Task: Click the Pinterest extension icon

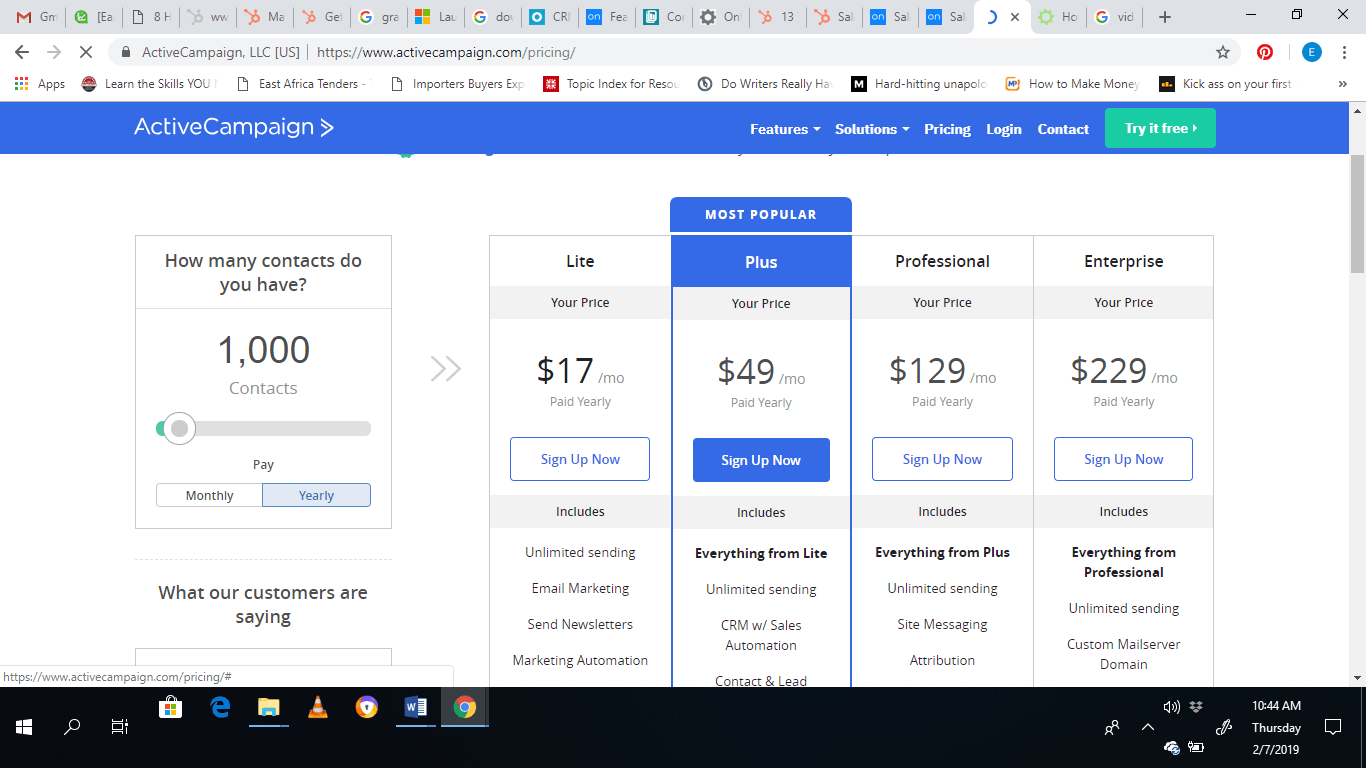Action: (1265, 52)
